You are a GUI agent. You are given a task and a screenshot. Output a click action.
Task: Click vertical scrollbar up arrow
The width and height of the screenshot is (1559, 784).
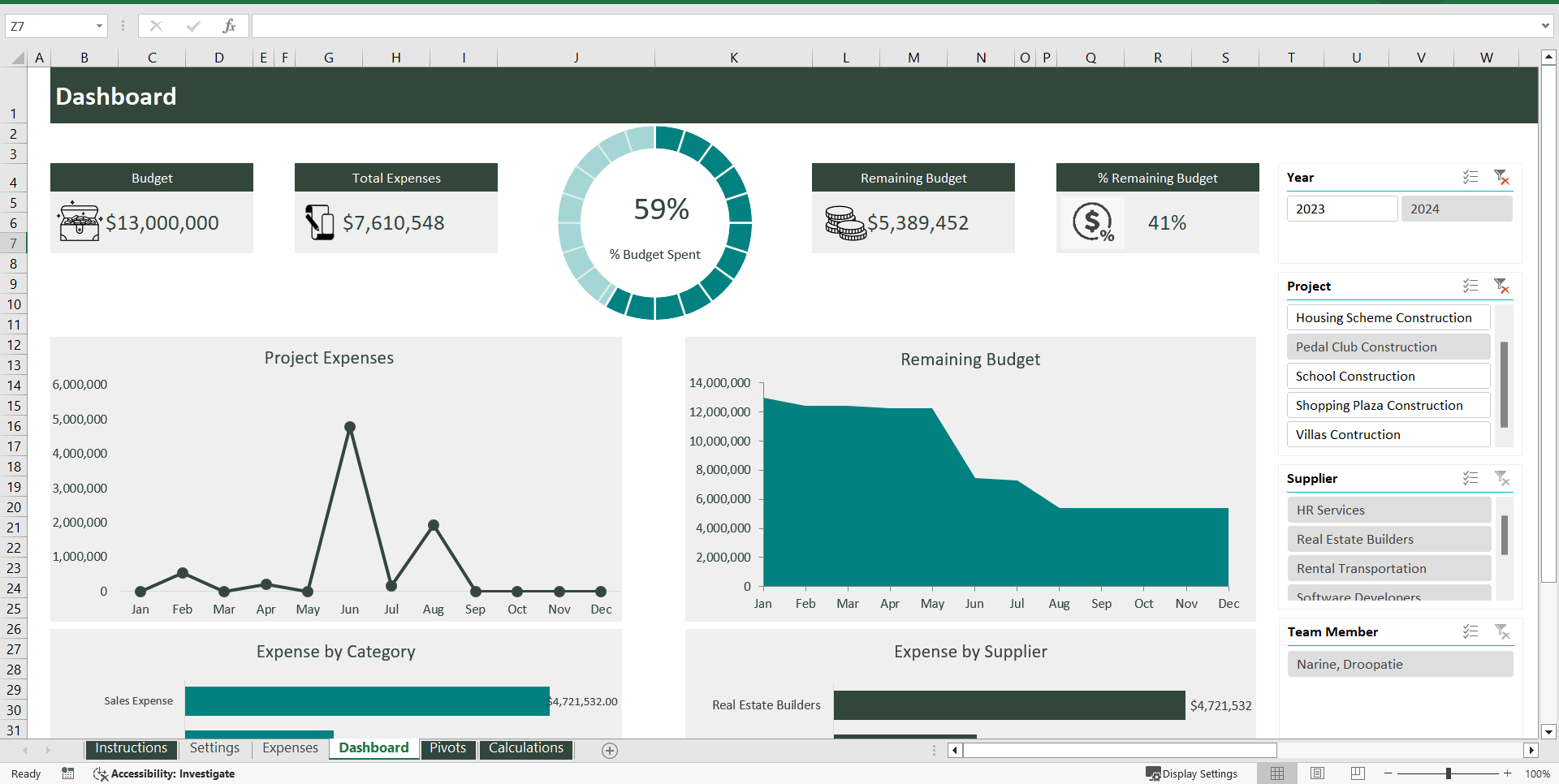1548,57
